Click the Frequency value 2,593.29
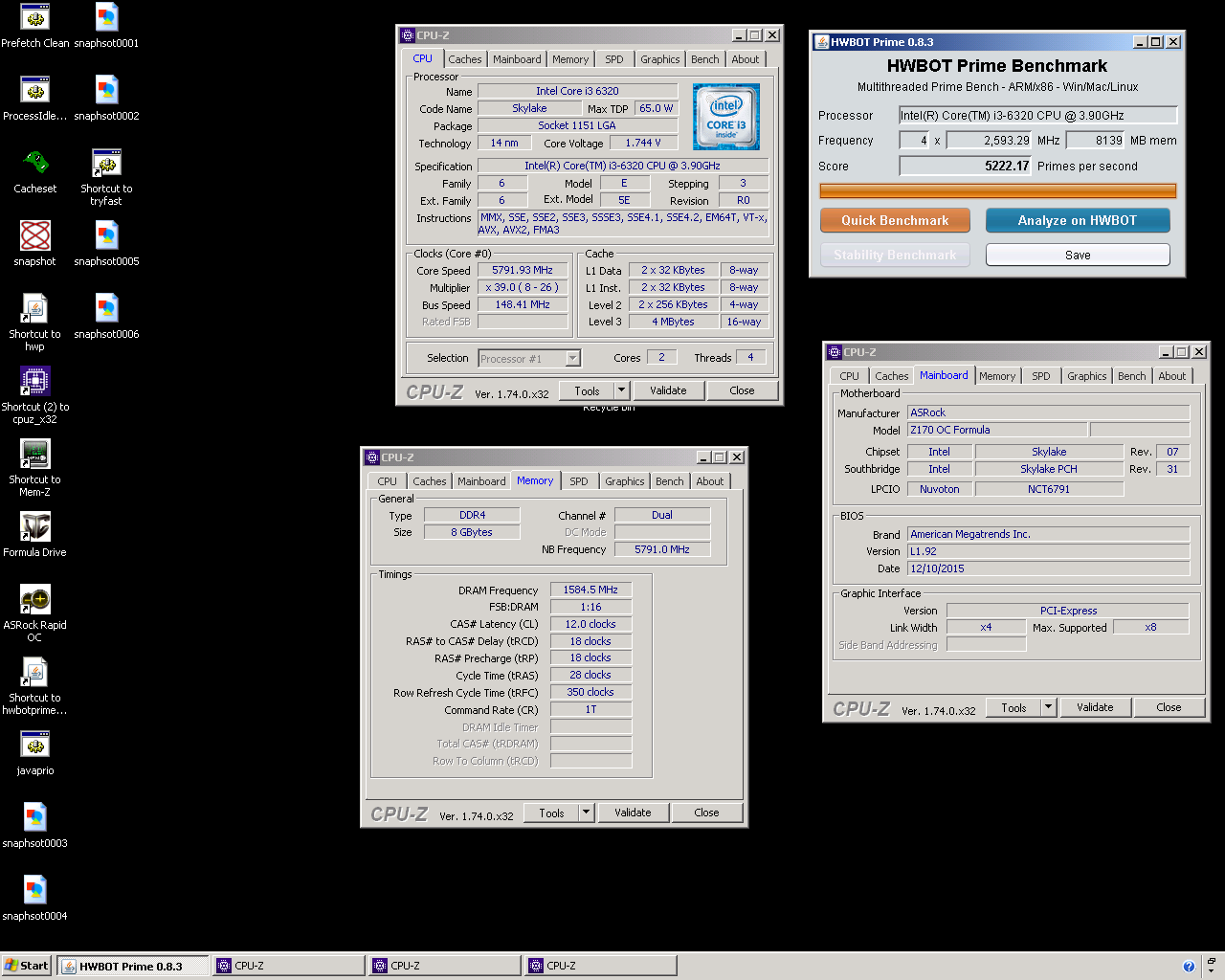The image size is (1225, 980). tap(990, 140)
